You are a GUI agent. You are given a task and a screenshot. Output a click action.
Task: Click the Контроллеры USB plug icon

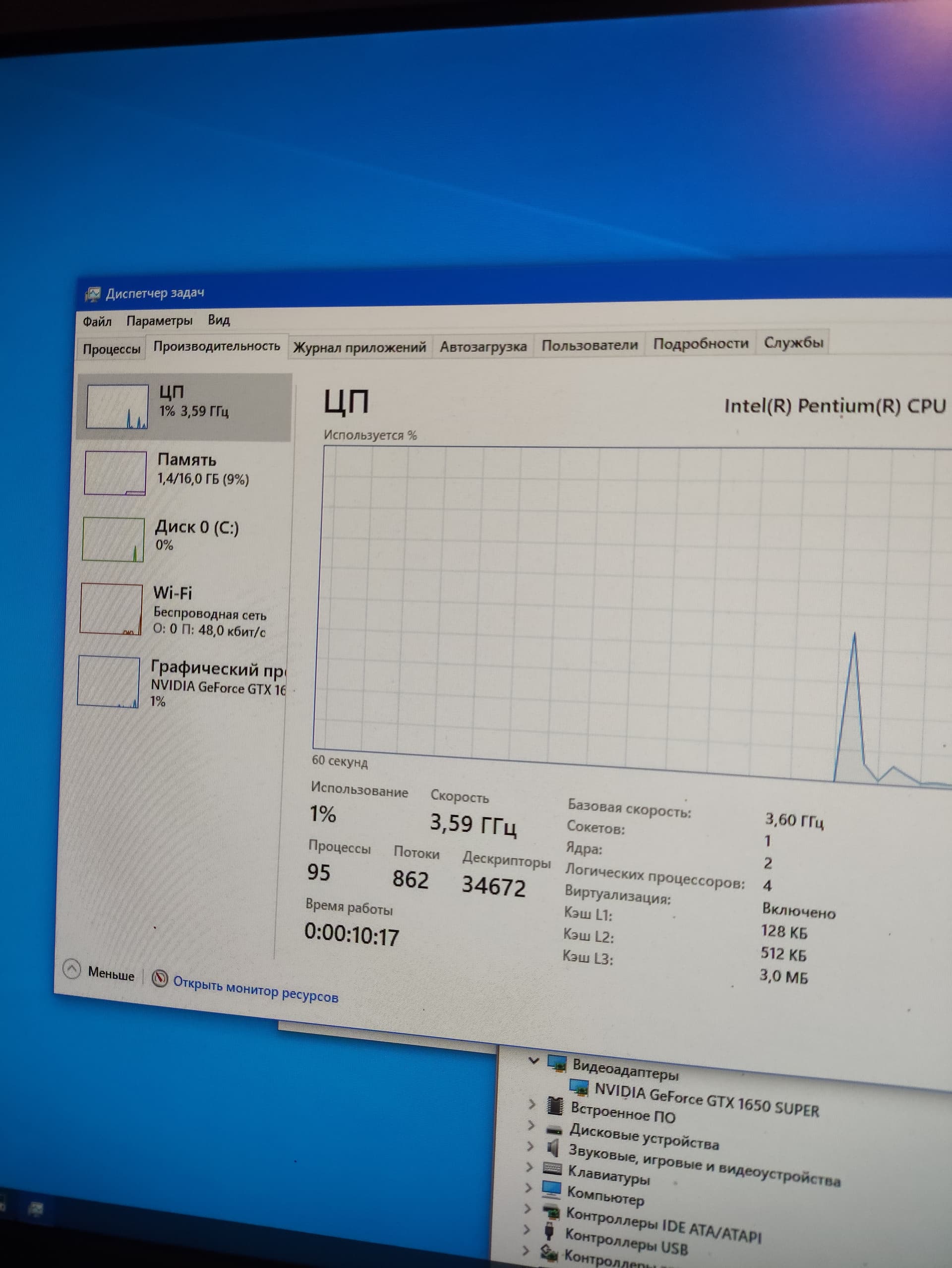tap(549, 1230)
